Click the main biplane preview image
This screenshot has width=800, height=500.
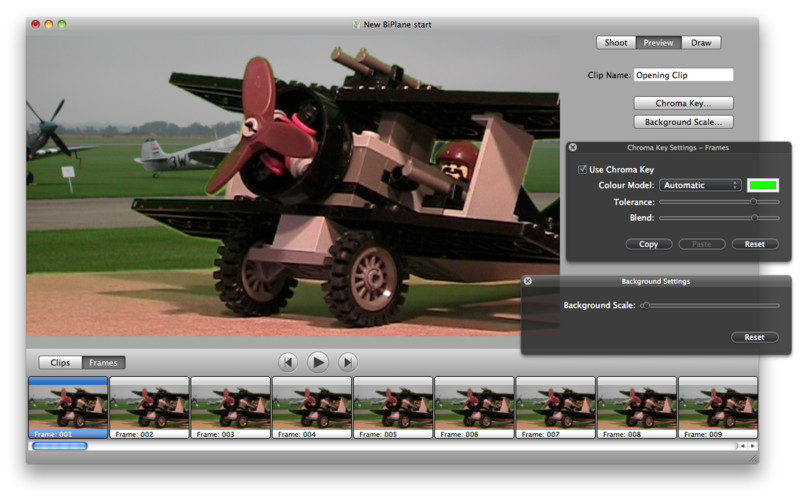pyautogui.click(x=293, y=186)
